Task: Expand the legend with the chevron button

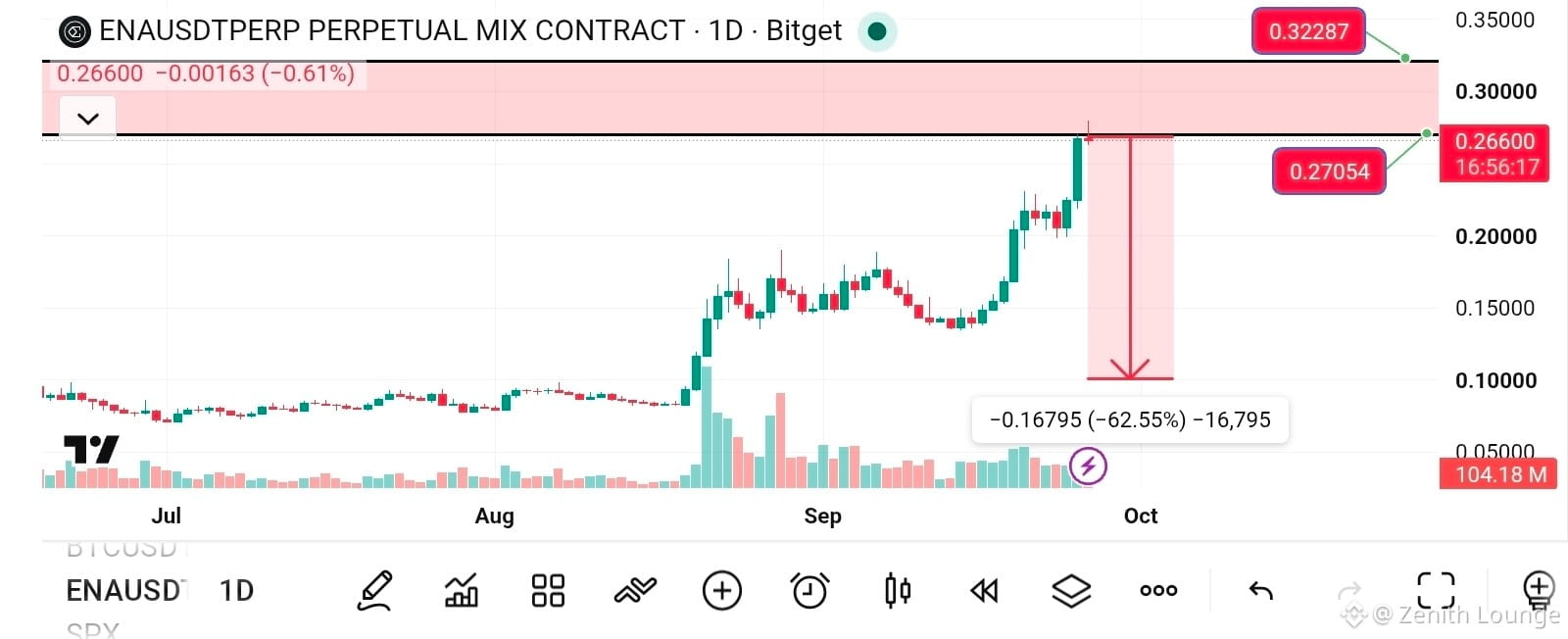Action: coord(88,119)
